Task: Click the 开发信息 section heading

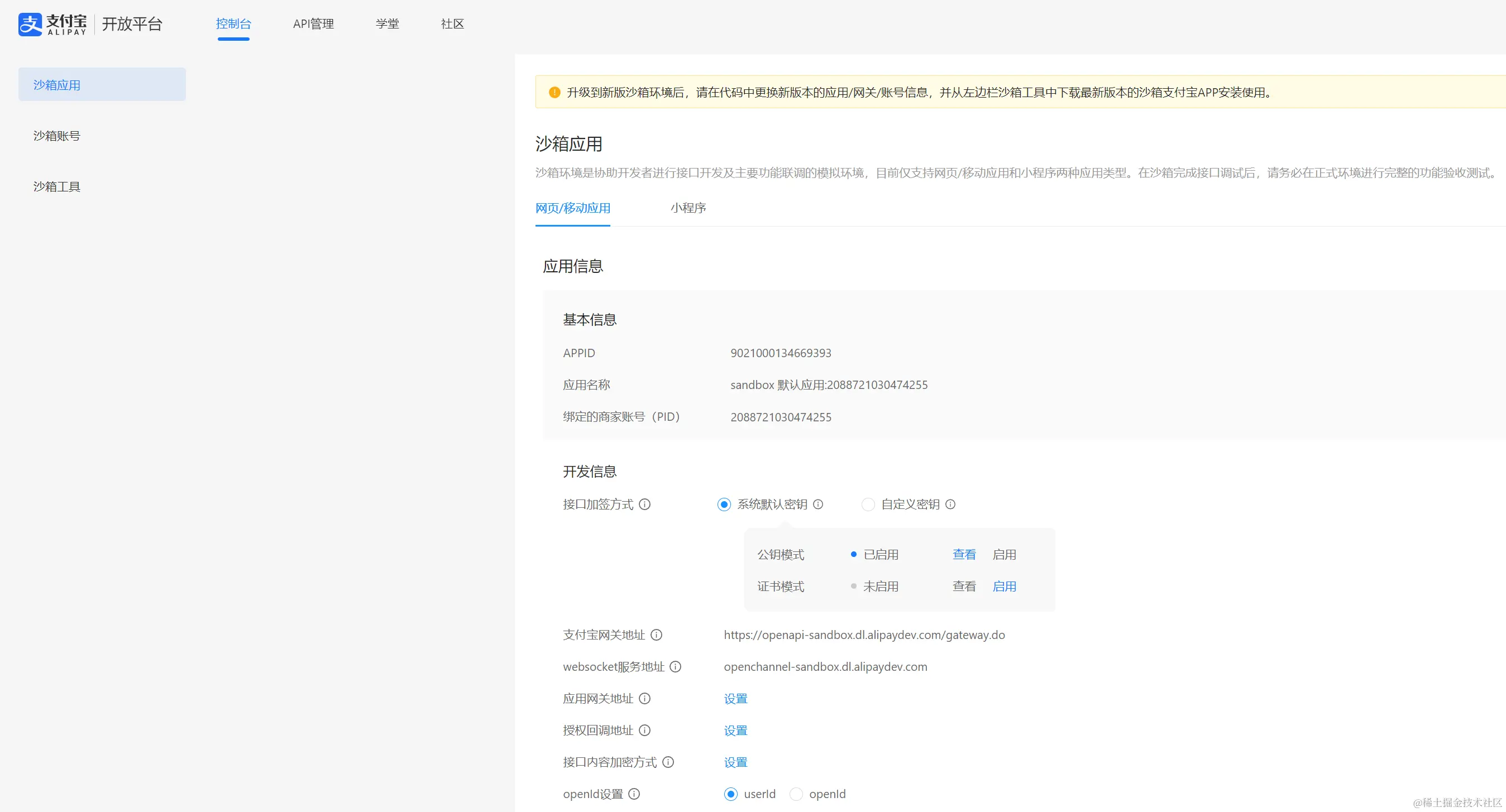Action: point(589,472)
